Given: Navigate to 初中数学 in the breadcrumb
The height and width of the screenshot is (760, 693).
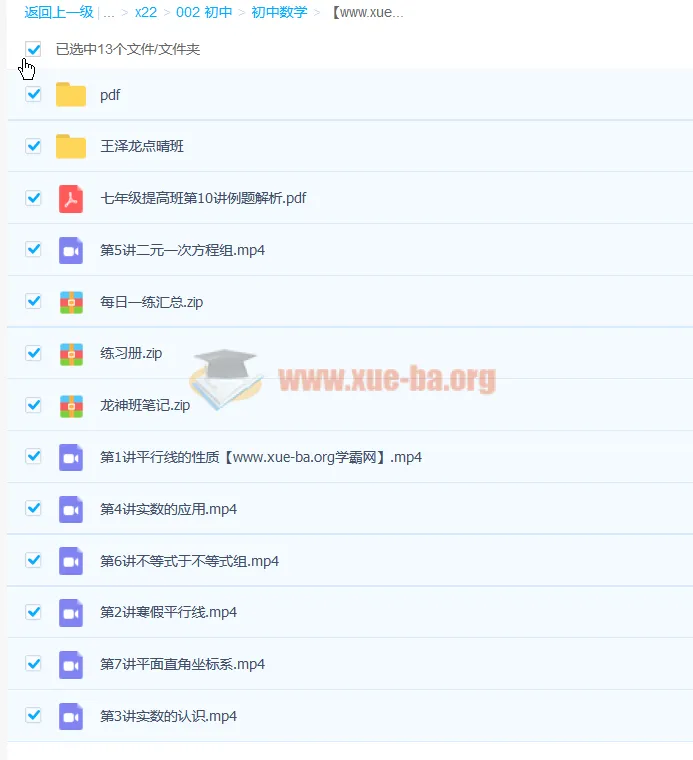Looking at the screenshot, I should 279,13.
